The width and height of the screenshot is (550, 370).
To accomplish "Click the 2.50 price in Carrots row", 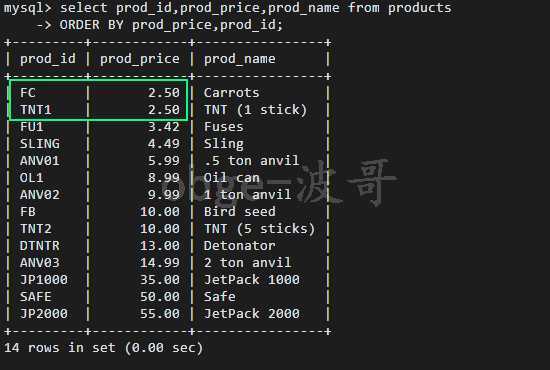I will point(164,93).
